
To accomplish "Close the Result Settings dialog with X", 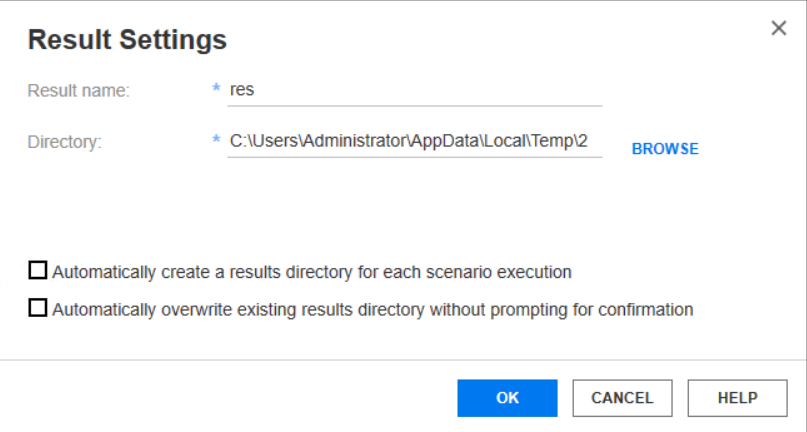I will [x=779, y=28].
